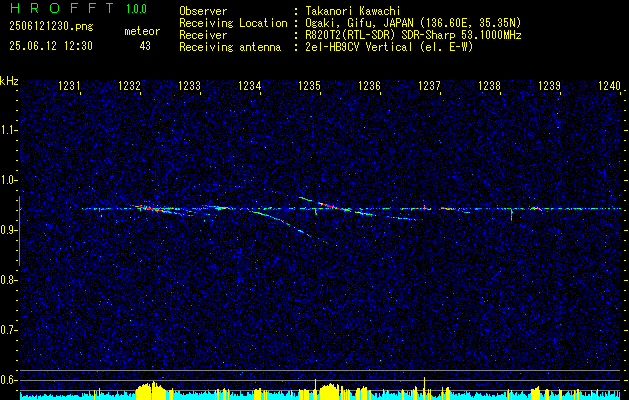Click the yellow signal-level burst under 1235
Screen dimensions: 629x400
[x=330, y=391]
